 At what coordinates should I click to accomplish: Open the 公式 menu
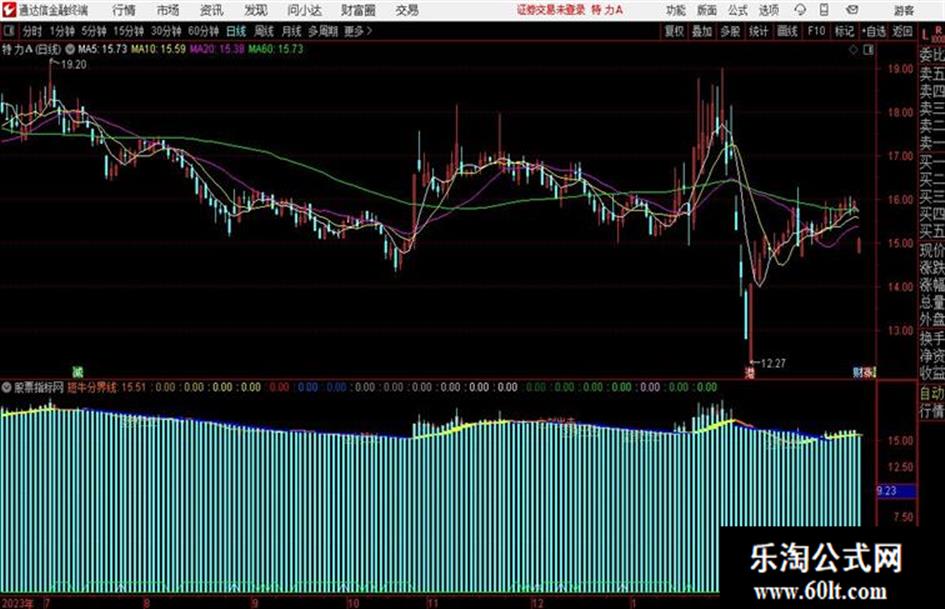(x=738, y=10)
